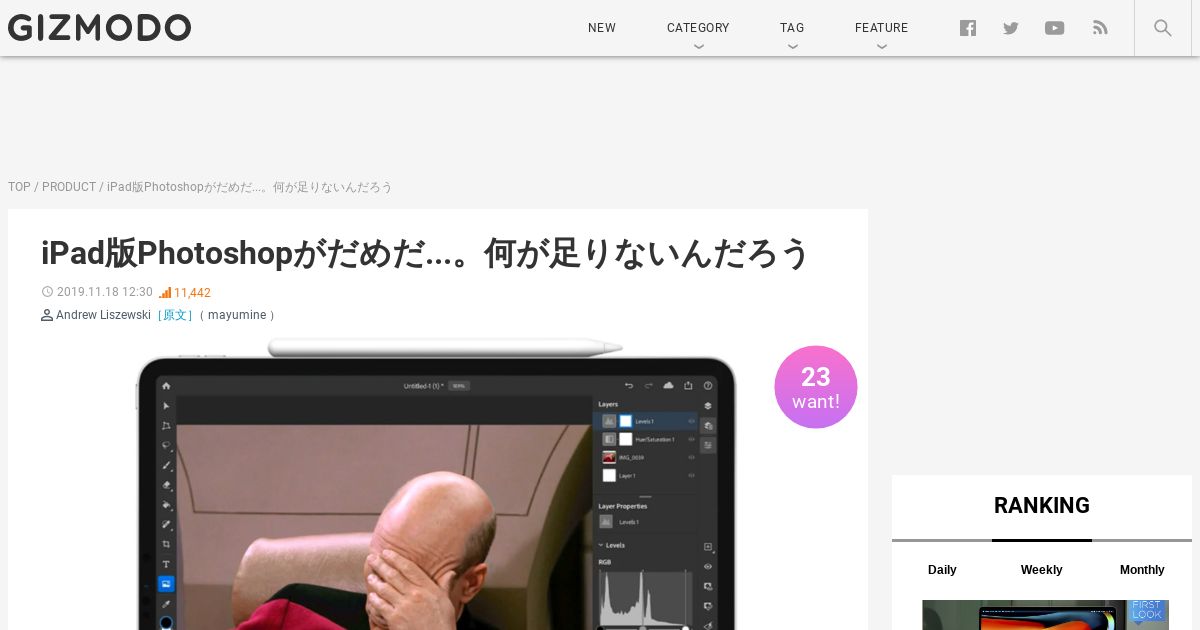Click author name Andrew Liszewski
Image resolution: width=1200 pixels, height=630 pixels.
[x=103, y=315]
